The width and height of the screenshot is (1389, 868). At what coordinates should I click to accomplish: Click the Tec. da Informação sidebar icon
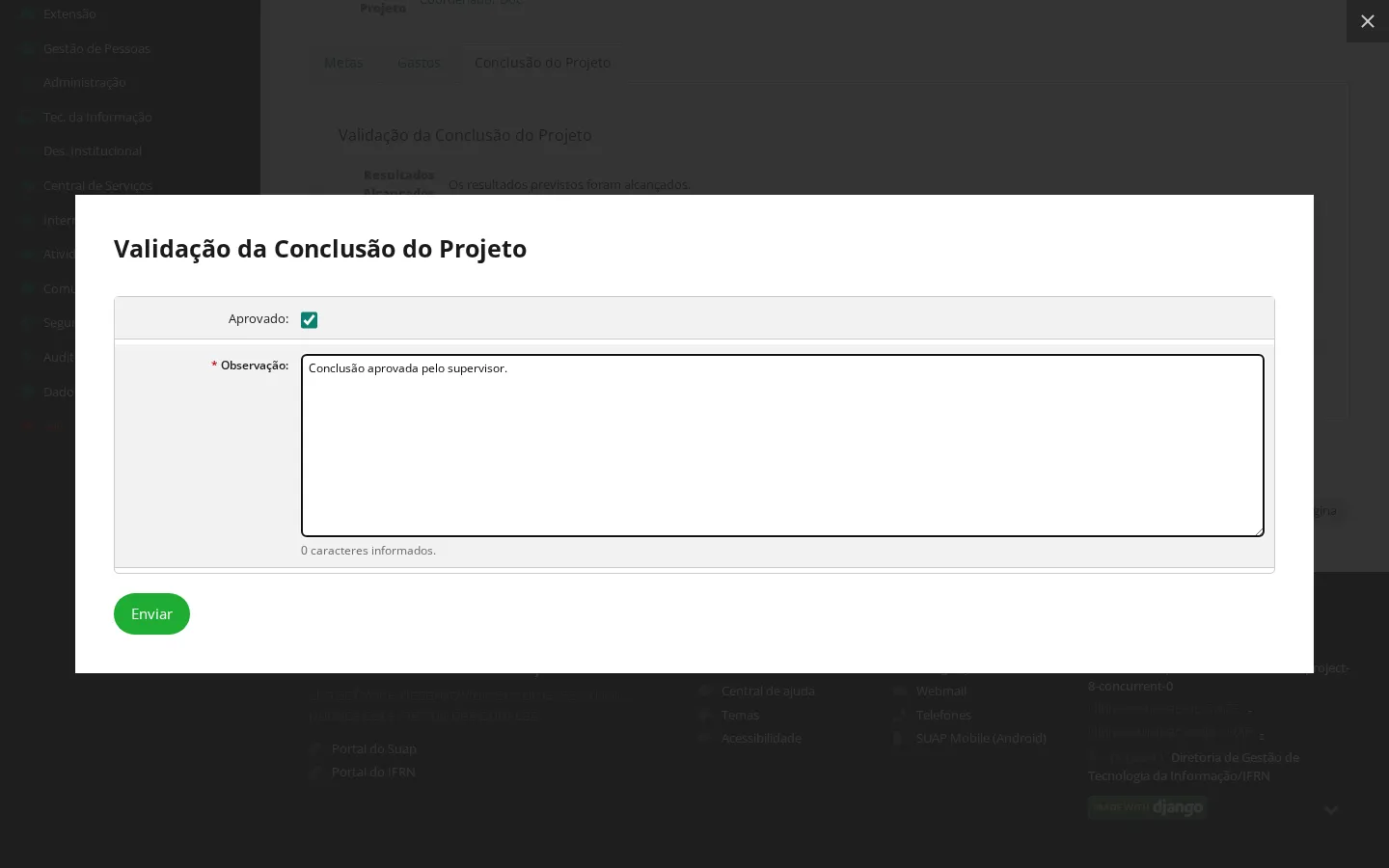pos(26,118)
